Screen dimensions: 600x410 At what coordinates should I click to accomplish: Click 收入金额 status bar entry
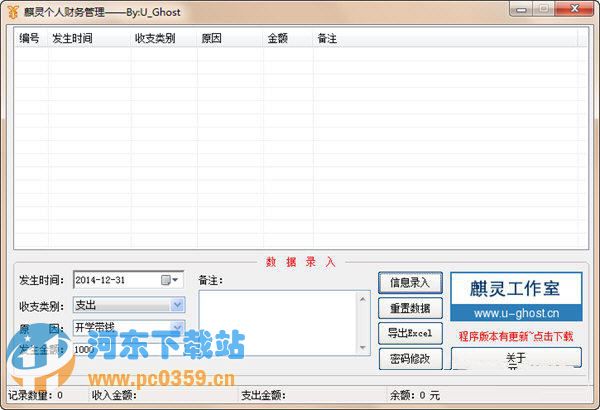[x=114, y=395]
